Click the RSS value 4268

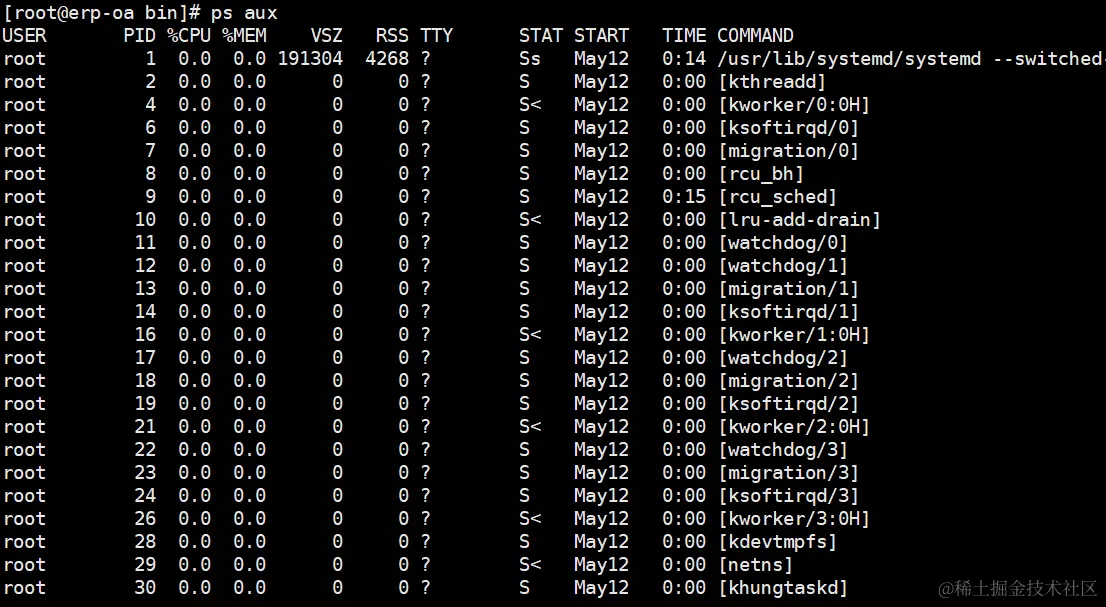click(x=387, y=59)
